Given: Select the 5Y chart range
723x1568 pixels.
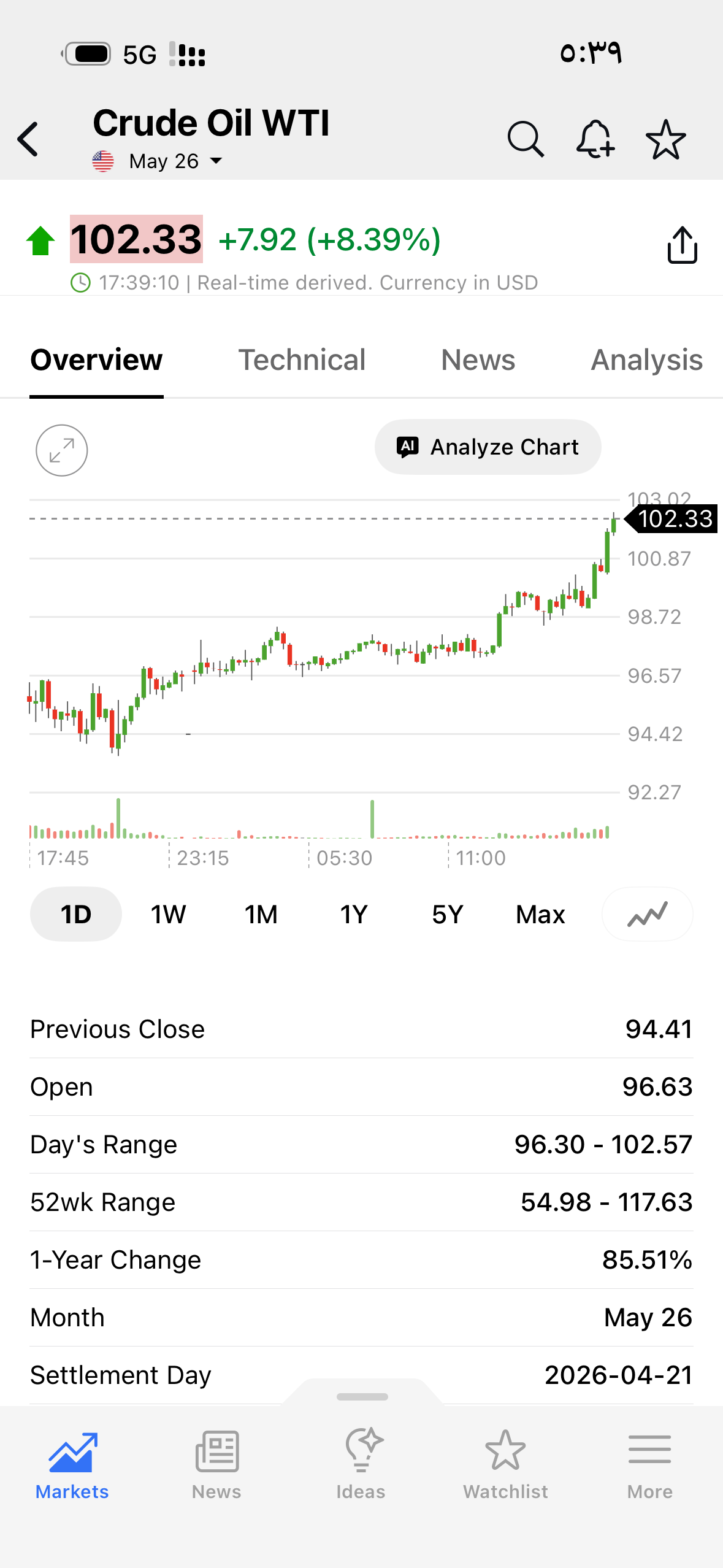Looking at the screenshot, I should 447,914.
